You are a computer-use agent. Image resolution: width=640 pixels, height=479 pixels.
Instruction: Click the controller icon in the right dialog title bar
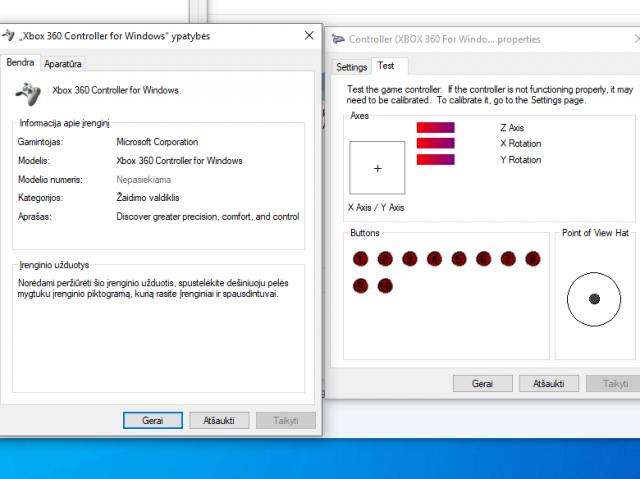coord(338,40)
